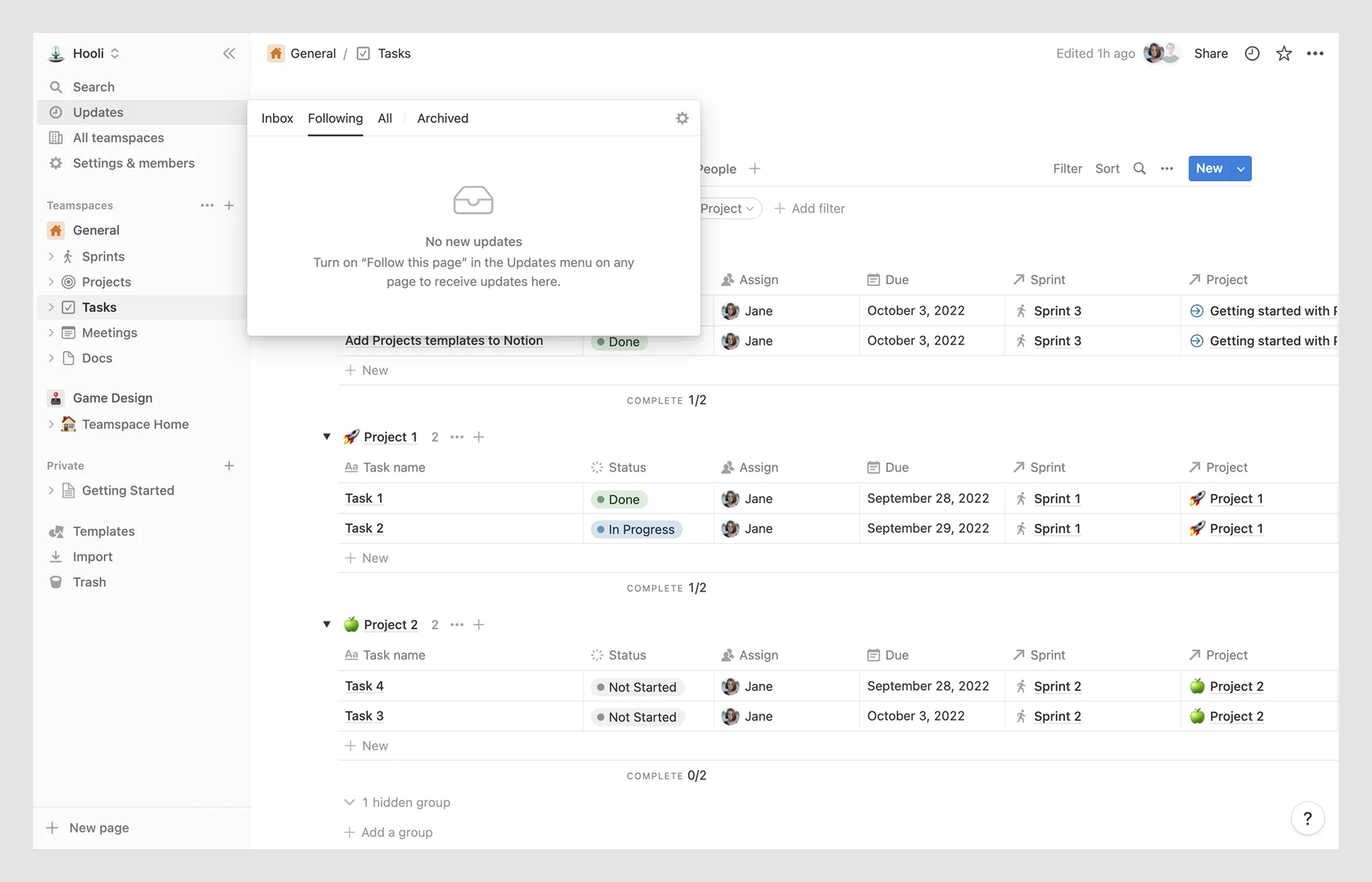Click the Import download icon
This screenshot has height=882, width=1372.
click(x=56, y=557)
